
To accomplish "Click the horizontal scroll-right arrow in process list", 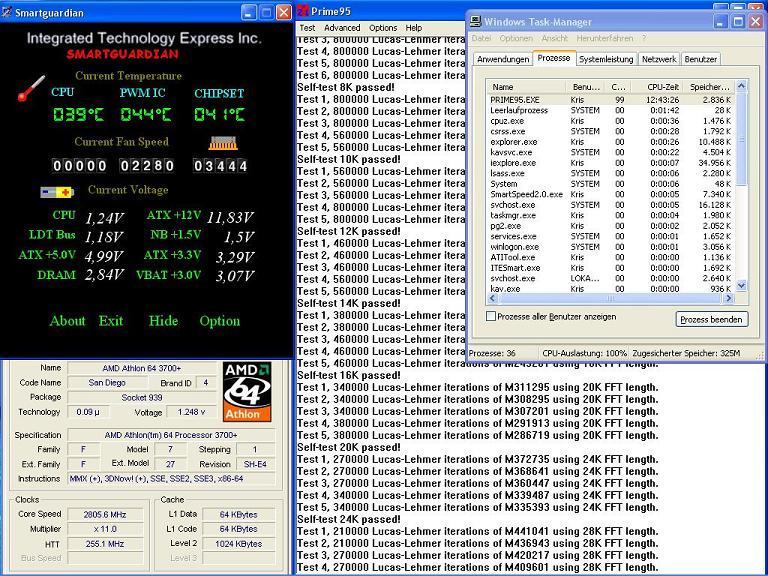I will click(729, 298).
